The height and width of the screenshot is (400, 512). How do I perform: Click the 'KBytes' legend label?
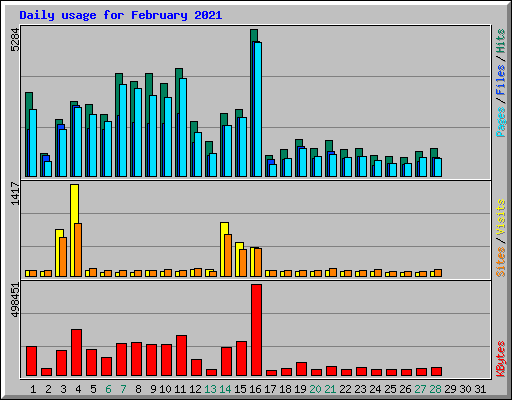coord(500,359)
